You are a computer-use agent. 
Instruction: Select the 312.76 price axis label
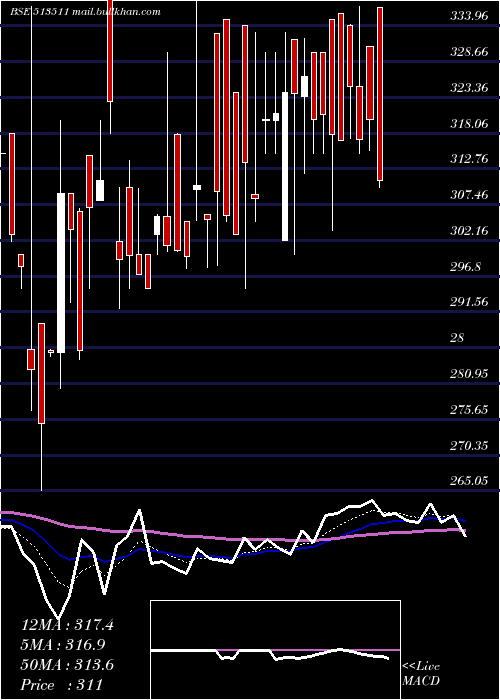point(470,159)
